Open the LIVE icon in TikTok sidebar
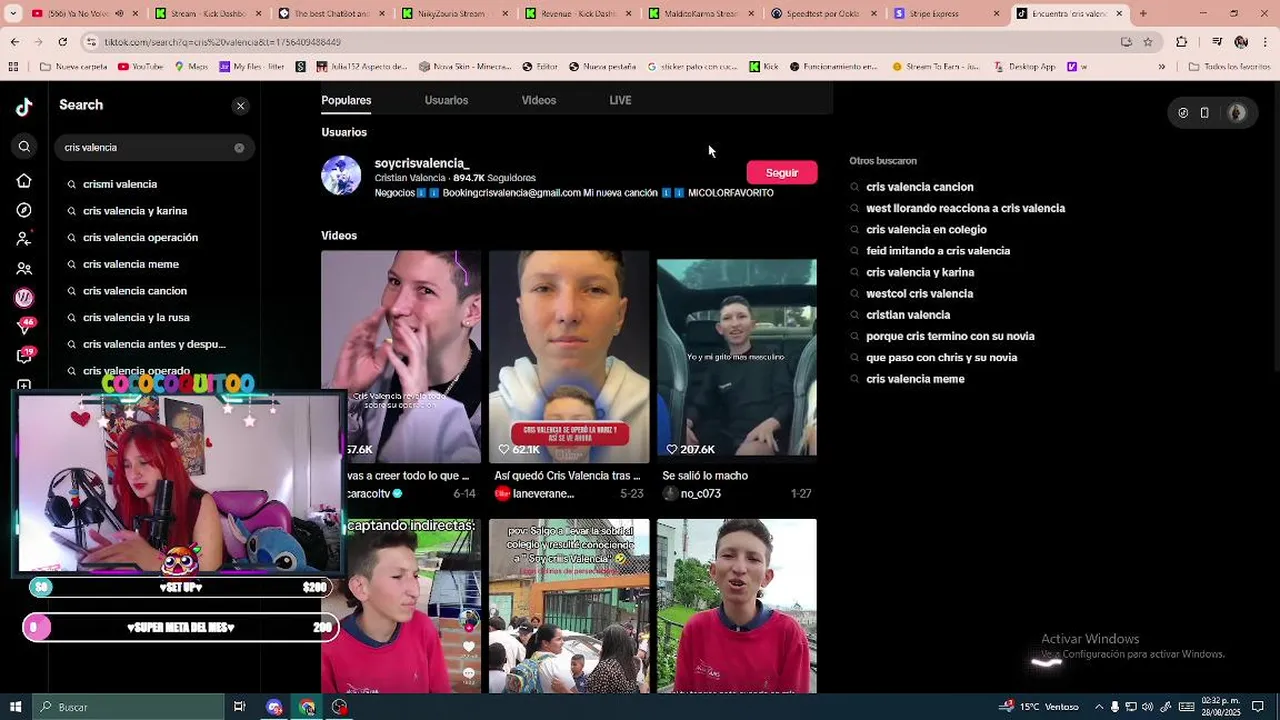The image size is (1280, 720). [24, 297]
